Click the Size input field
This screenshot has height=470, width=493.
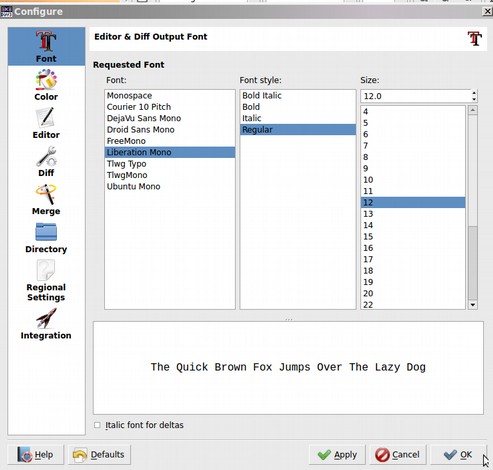pos(416,96)
